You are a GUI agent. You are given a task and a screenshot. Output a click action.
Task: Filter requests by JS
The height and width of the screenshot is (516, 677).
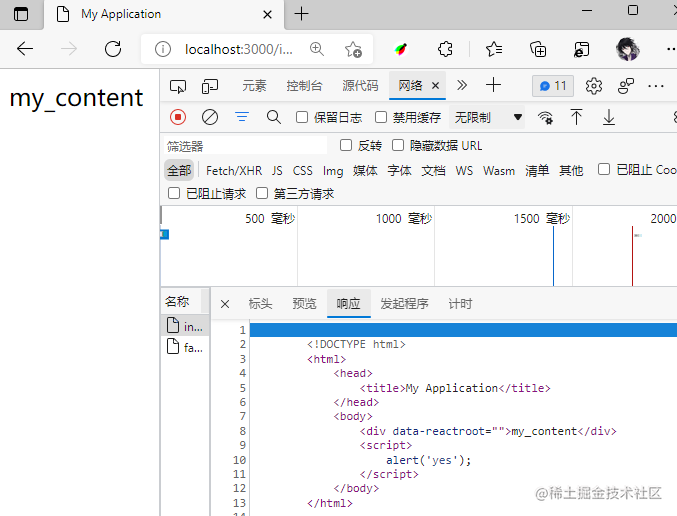coord(277,171)
